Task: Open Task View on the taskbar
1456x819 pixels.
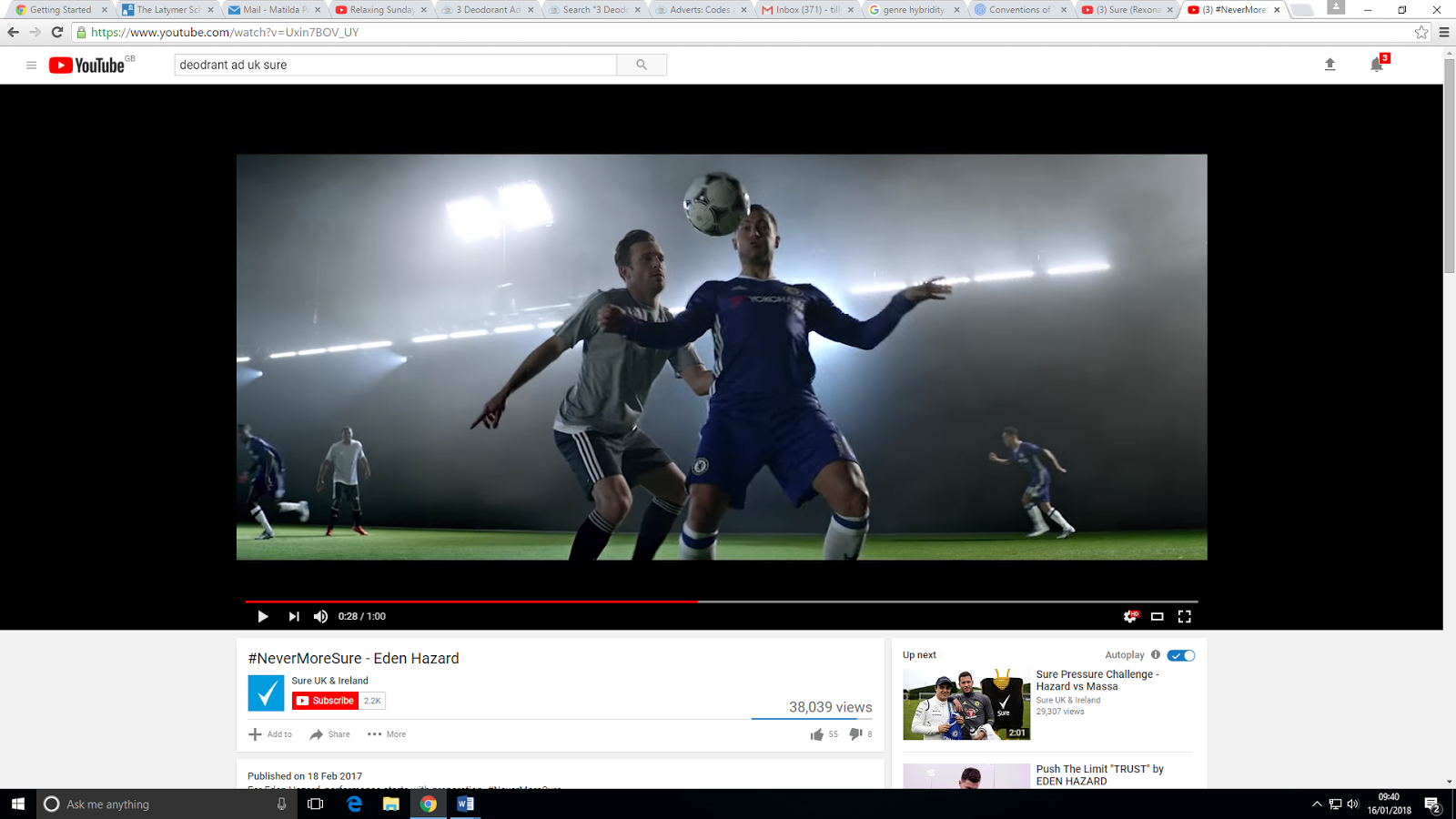Action: pyautogui.click(x=316, y=804)
